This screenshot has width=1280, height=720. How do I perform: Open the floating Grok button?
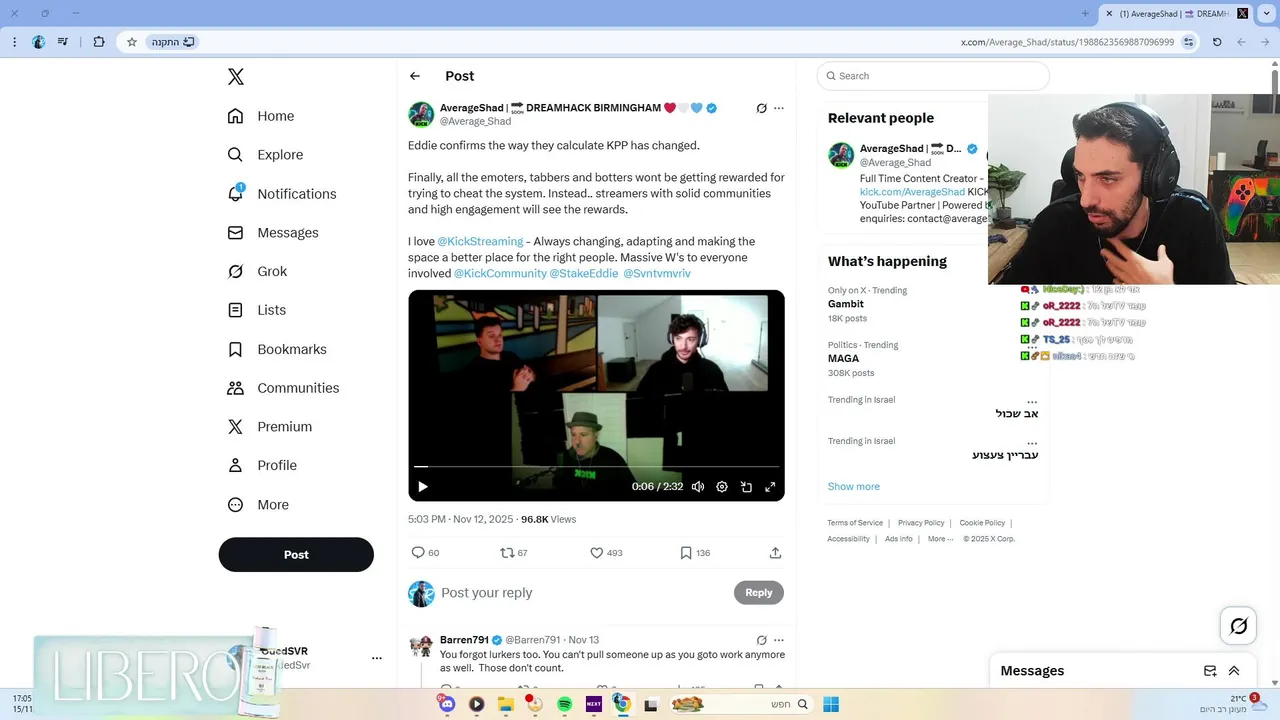pyautogui.click(x=1239, y=626)
